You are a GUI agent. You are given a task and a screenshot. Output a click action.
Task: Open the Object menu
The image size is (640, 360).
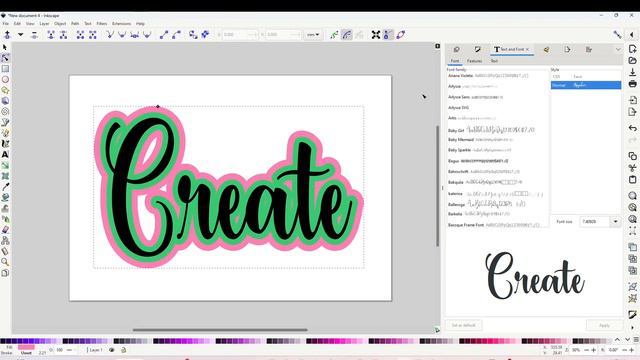point(60,24)
